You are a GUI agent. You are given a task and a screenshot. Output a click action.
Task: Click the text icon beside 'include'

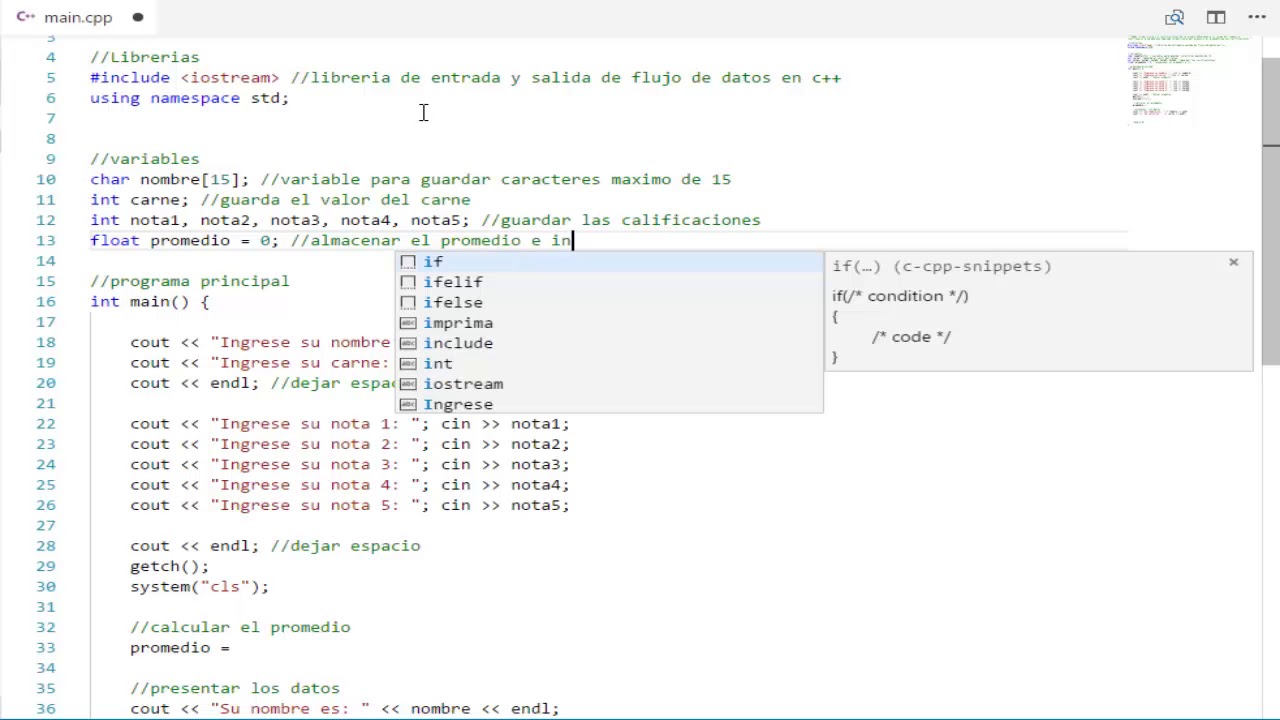pyautogui.click(x=408, y=343)
